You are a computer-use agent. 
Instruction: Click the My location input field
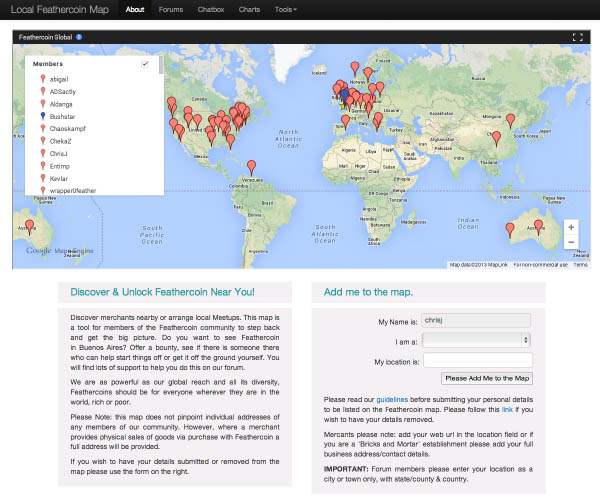tap(478, 360)
